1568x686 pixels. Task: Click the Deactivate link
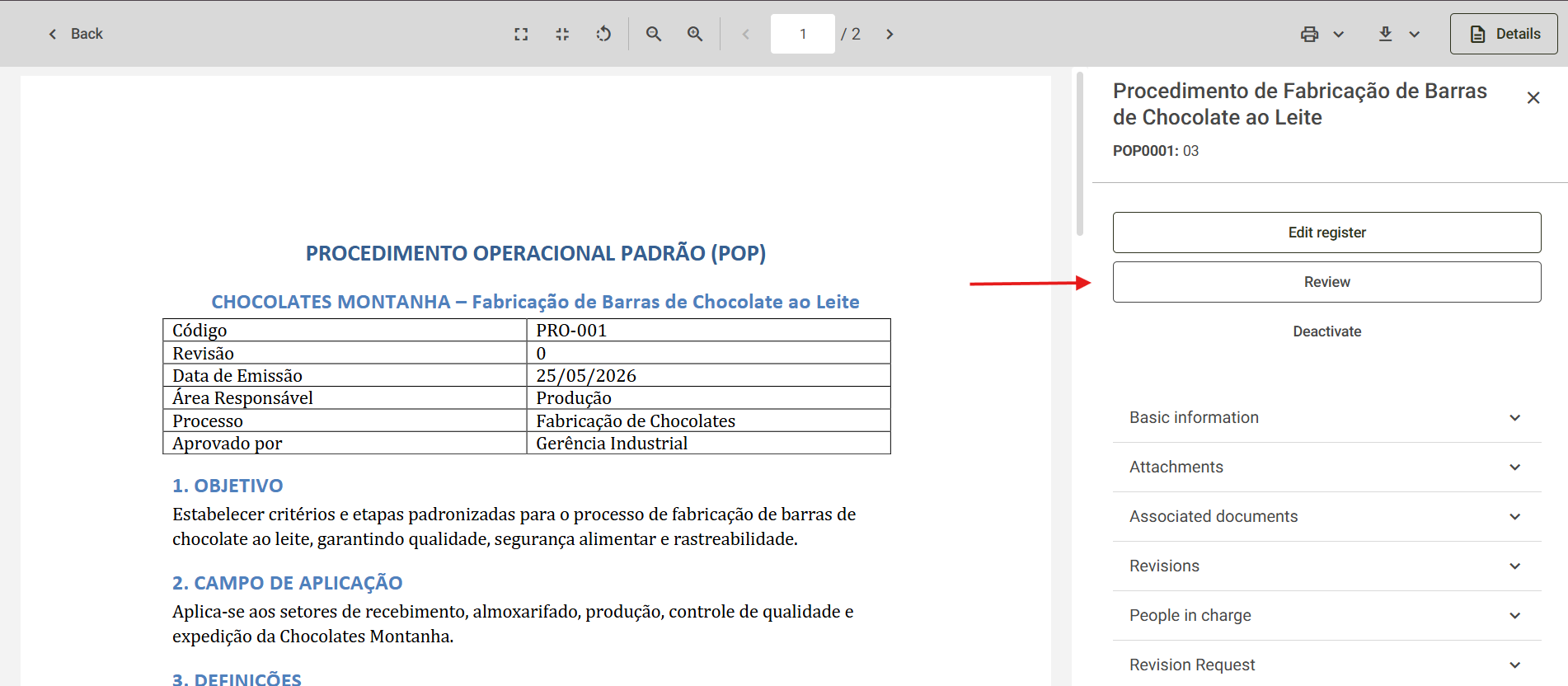(x=1326, y=331)
